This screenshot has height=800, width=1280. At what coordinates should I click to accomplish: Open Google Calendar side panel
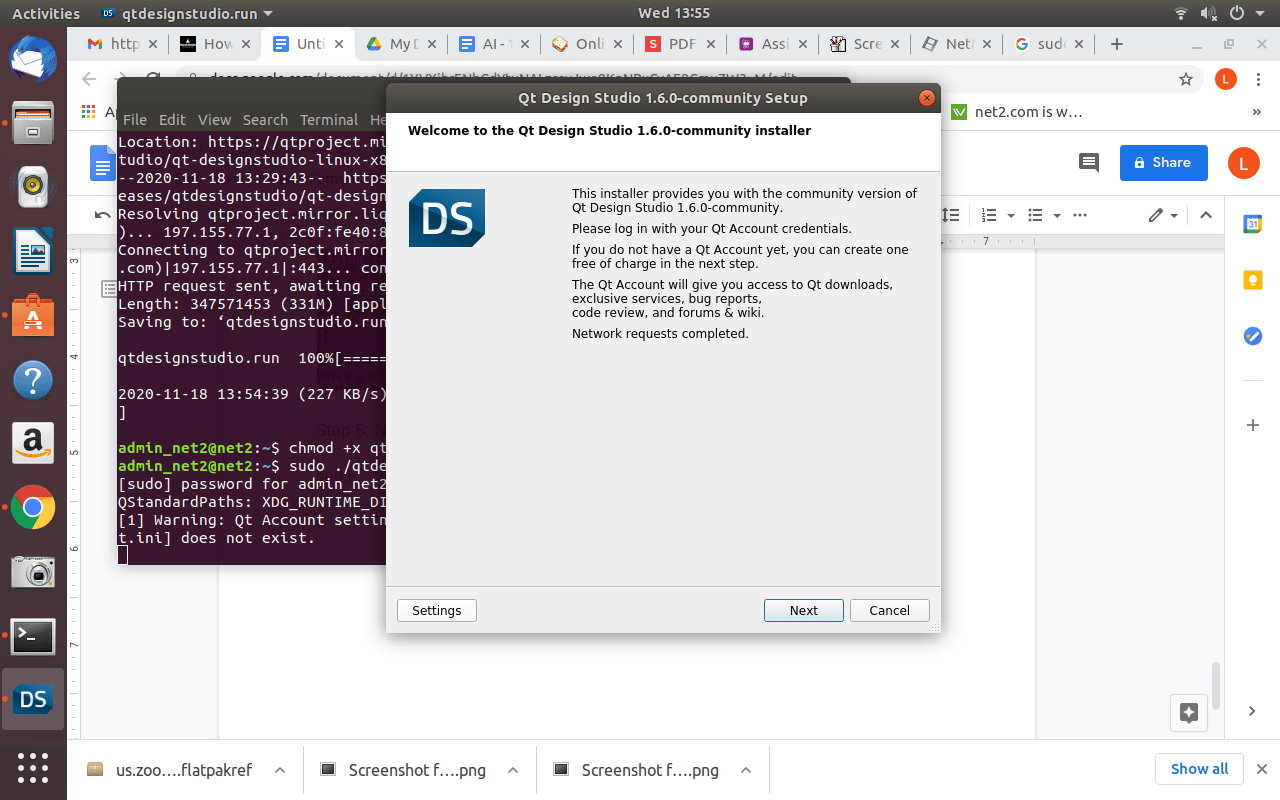point(1252,225)
